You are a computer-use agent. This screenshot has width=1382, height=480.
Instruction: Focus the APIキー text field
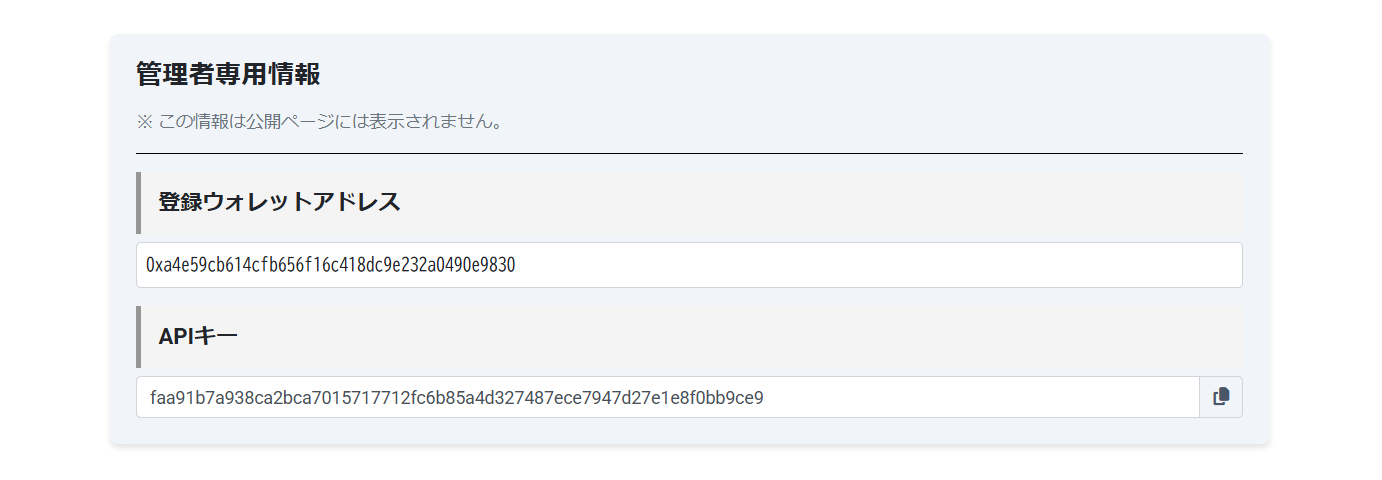coord(666,397)
